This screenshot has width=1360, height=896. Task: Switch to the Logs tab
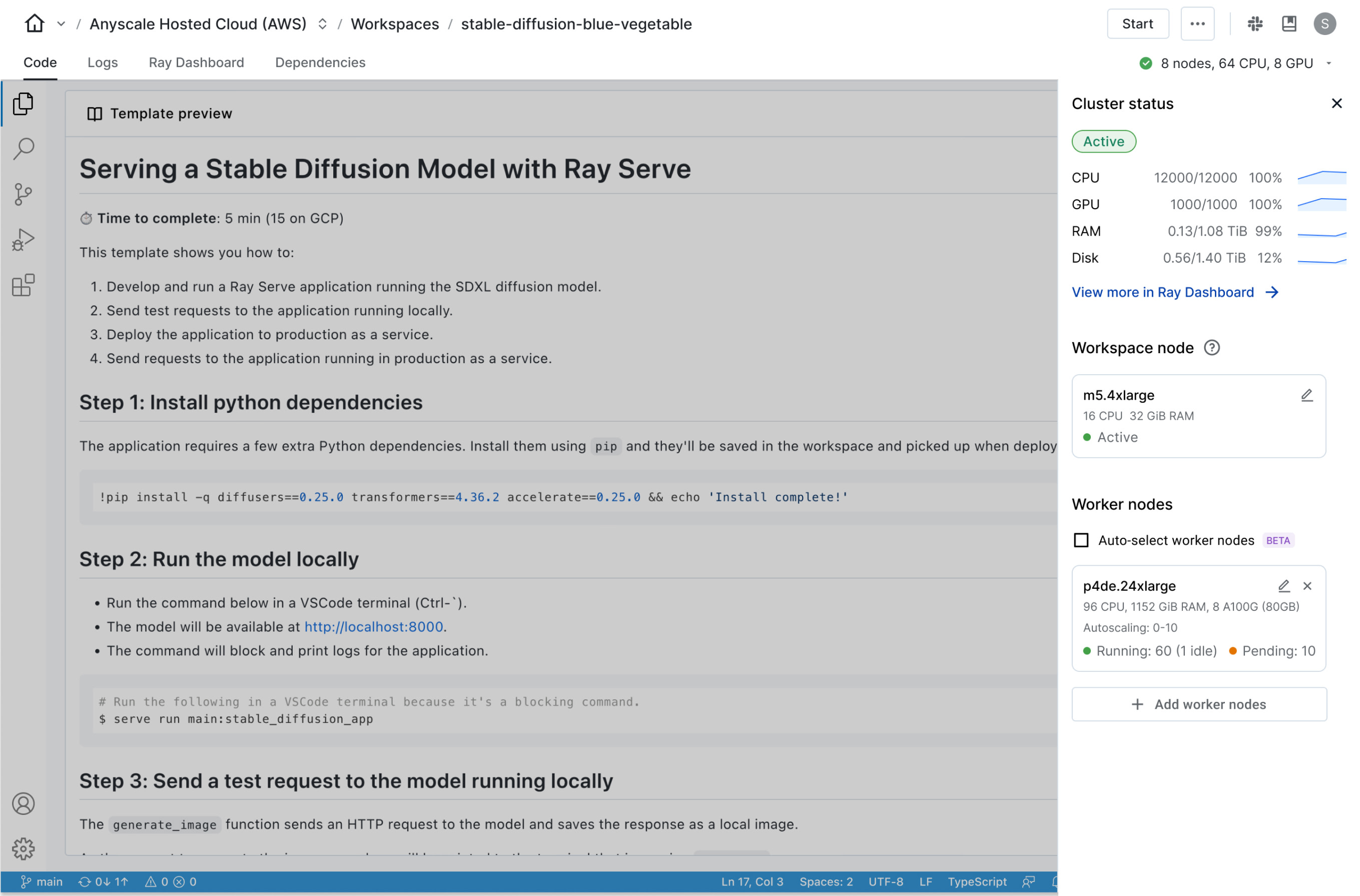[x=103, y=63]
